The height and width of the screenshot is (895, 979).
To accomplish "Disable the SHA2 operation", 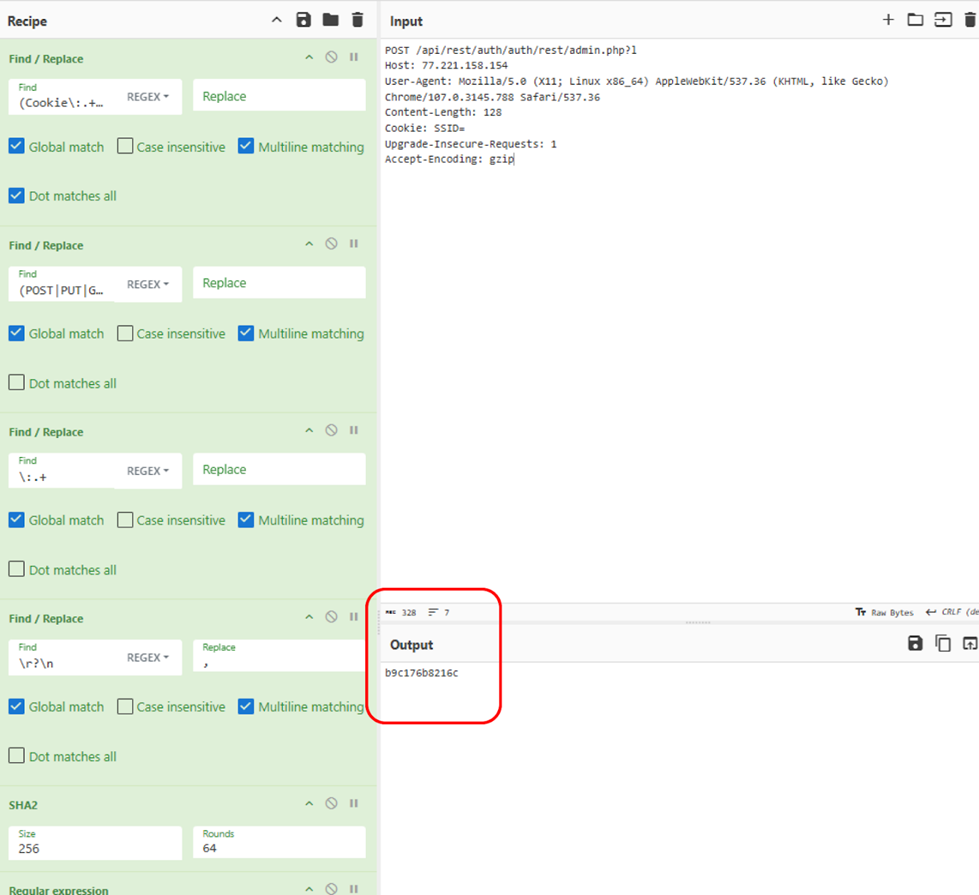I will 332,804.
